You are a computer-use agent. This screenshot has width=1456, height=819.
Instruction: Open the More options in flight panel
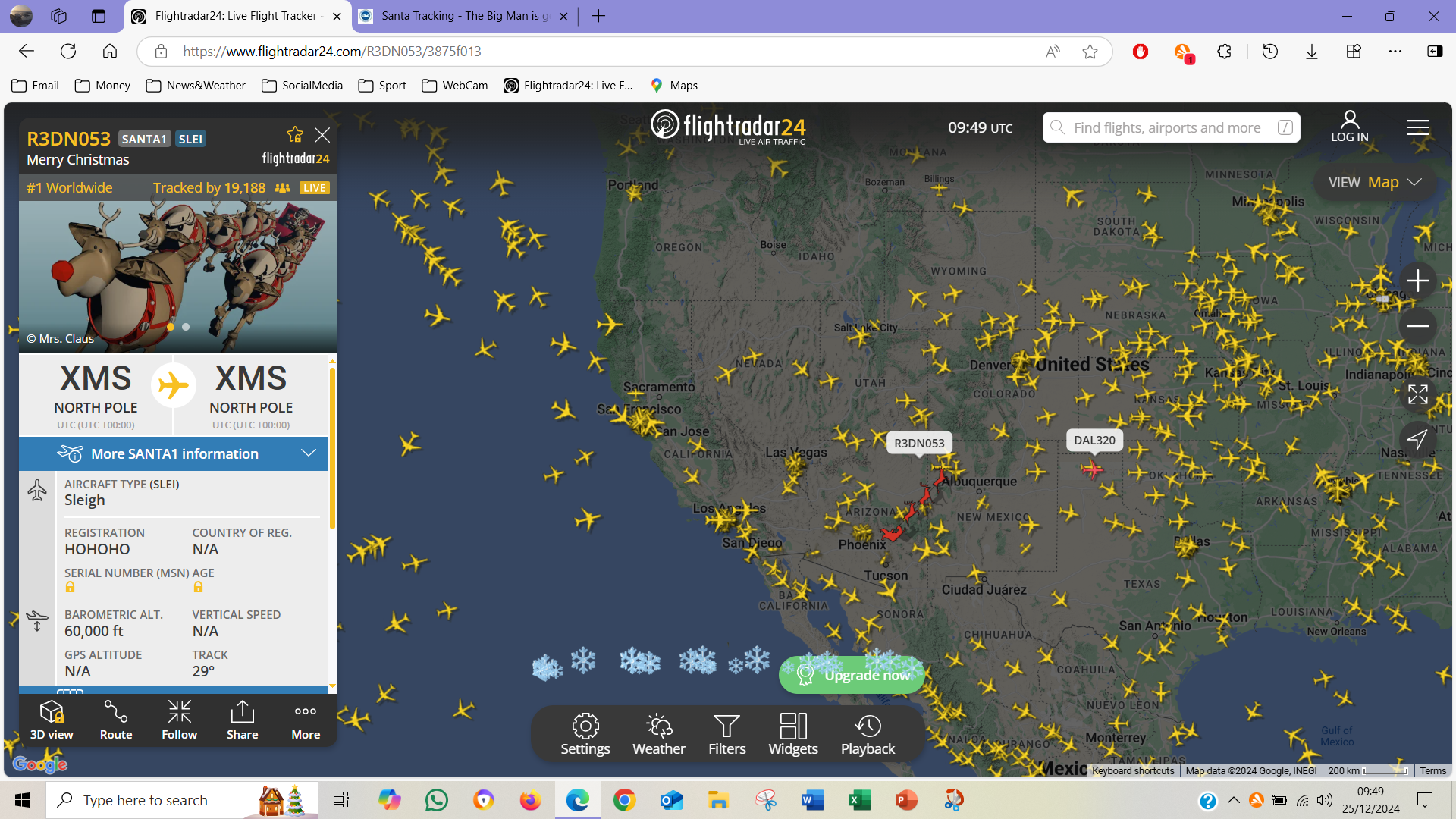click(x=306, y=720)
